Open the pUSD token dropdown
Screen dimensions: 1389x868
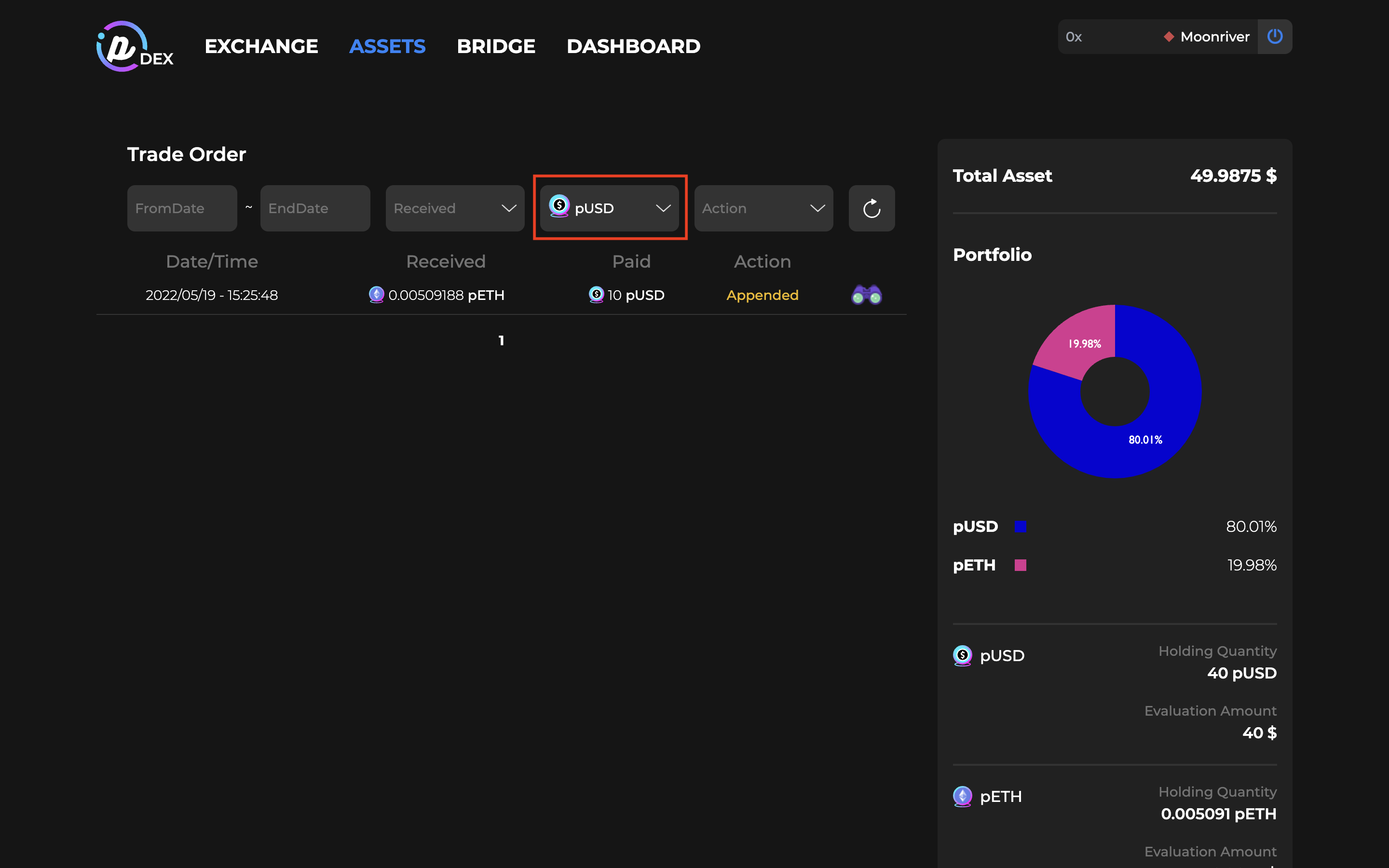(609, 208)
